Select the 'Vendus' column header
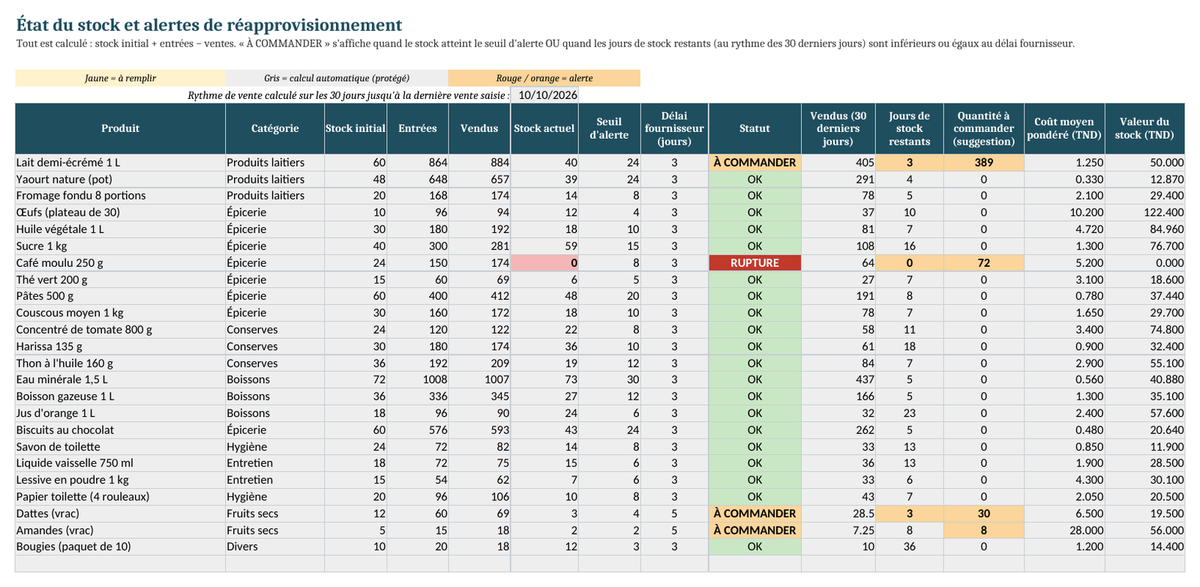Image resolution: width=1200 pixels, height=587 pixels. pos(480,128)
